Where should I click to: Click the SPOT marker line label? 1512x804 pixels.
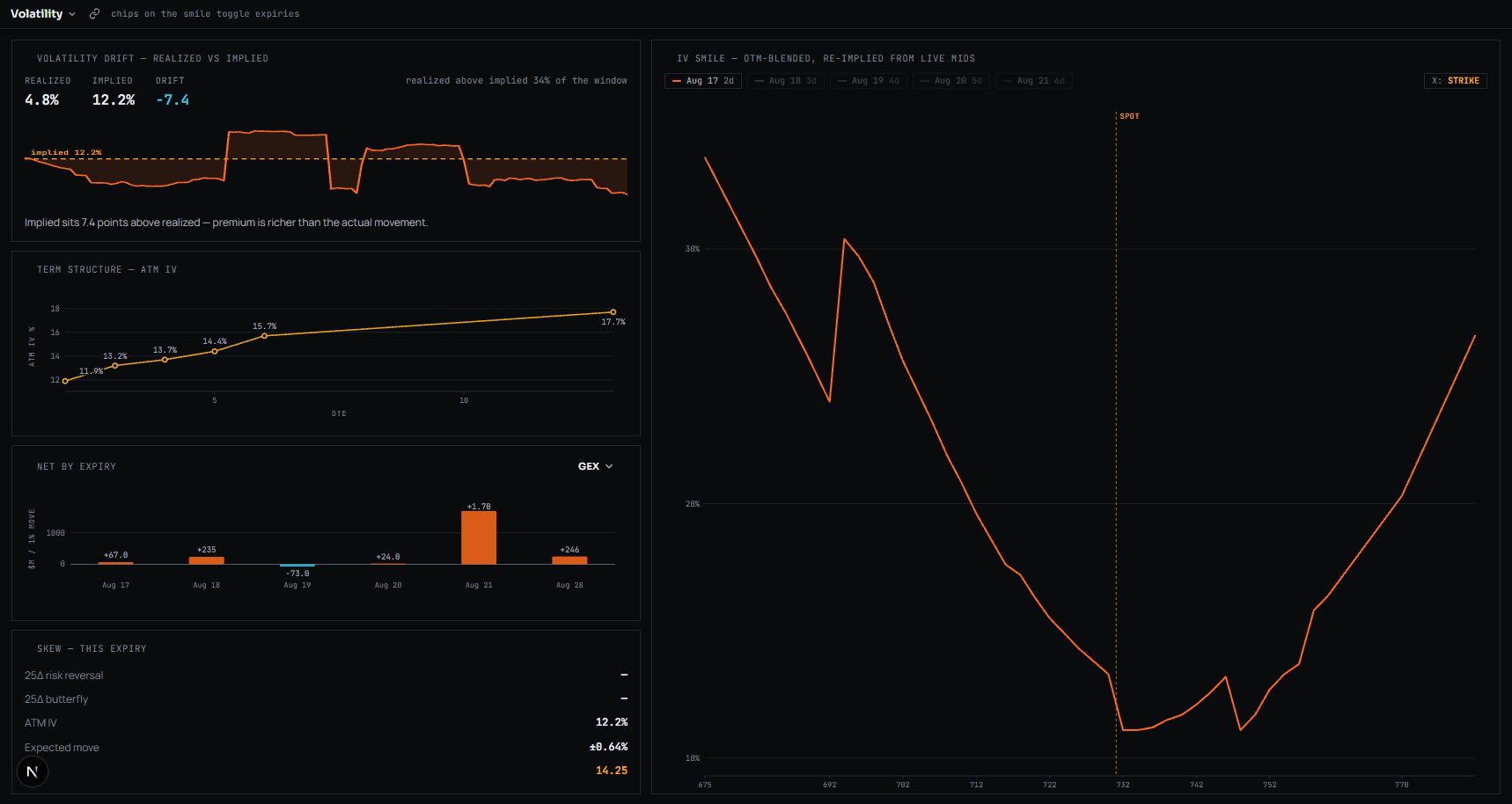pyautogui.click(x=1129, y=116)
